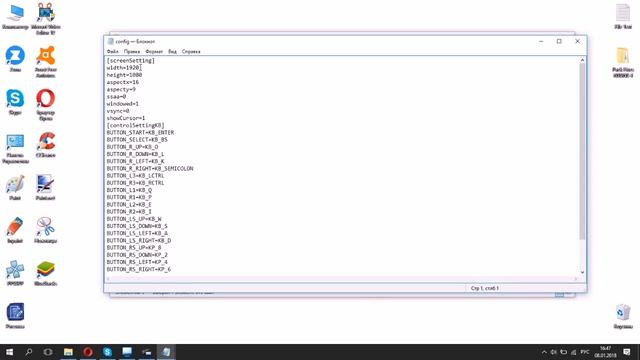640x360 pixels.
Task: Switch to Opera in the taskbar
Action: (x=88, y=352)
